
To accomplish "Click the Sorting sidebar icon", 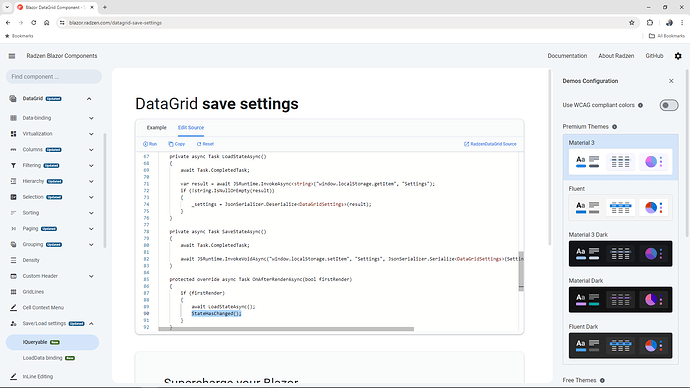I will coord(13,213).
